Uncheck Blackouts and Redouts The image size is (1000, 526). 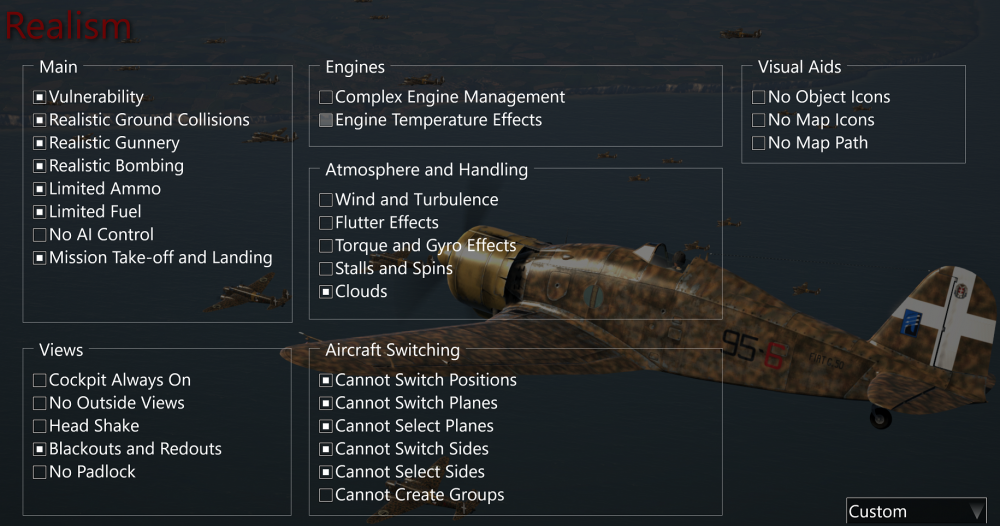click(x=40, y=449)
